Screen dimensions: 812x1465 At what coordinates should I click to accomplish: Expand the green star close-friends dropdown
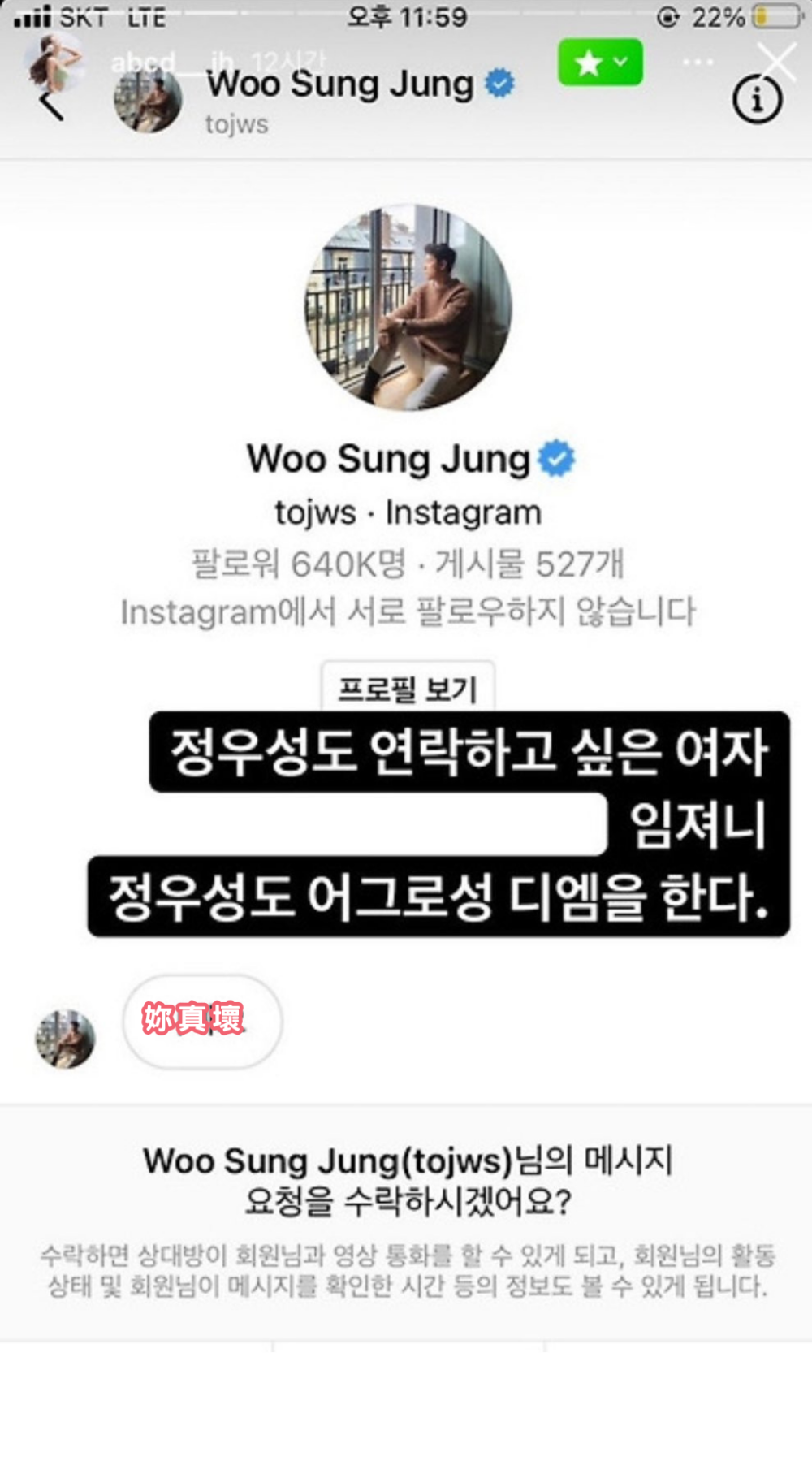pyautogui.click(x=600, y=62)
